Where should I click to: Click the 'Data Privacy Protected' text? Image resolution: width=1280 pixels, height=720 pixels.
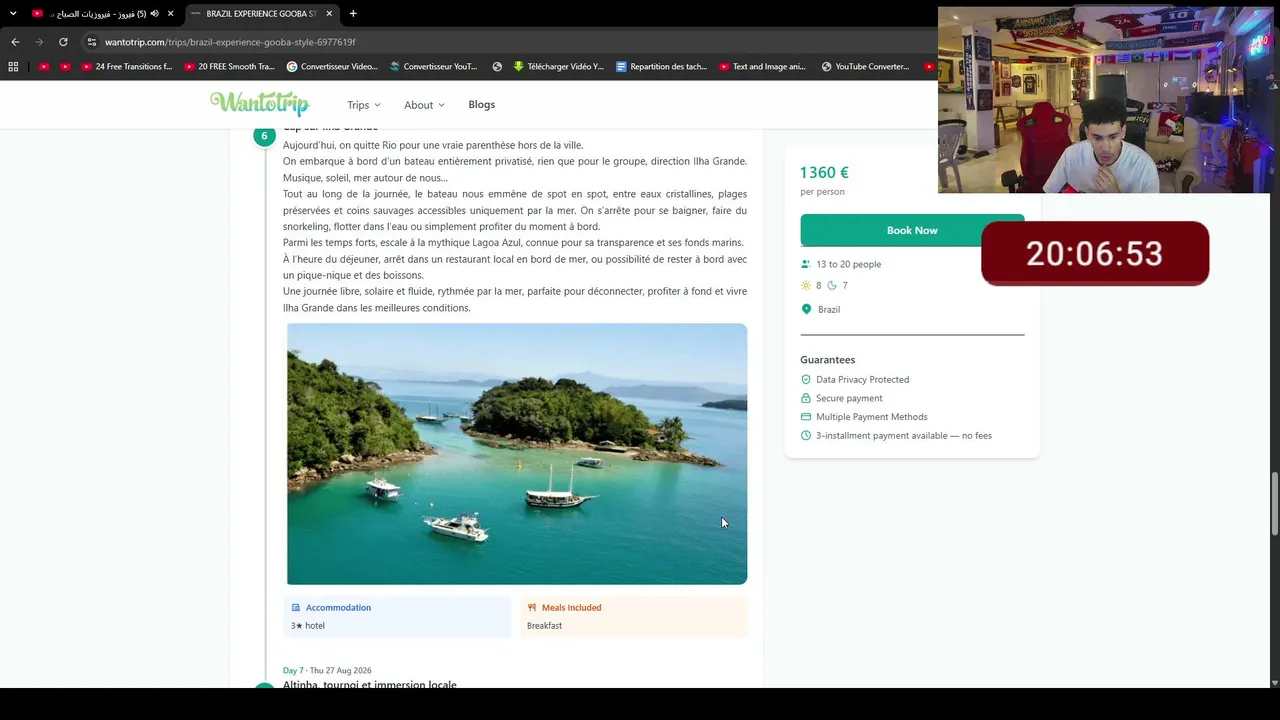click(862, 380)
